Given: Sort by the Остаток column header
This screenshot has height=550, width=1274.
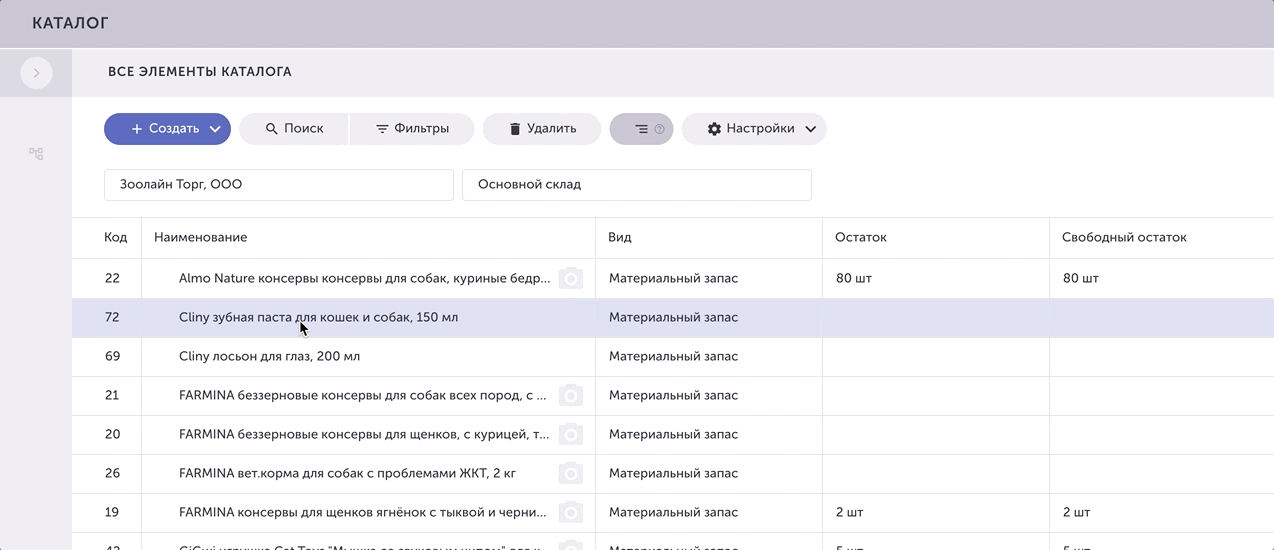Looking at the screenshot, I should (x=861, y=238).
